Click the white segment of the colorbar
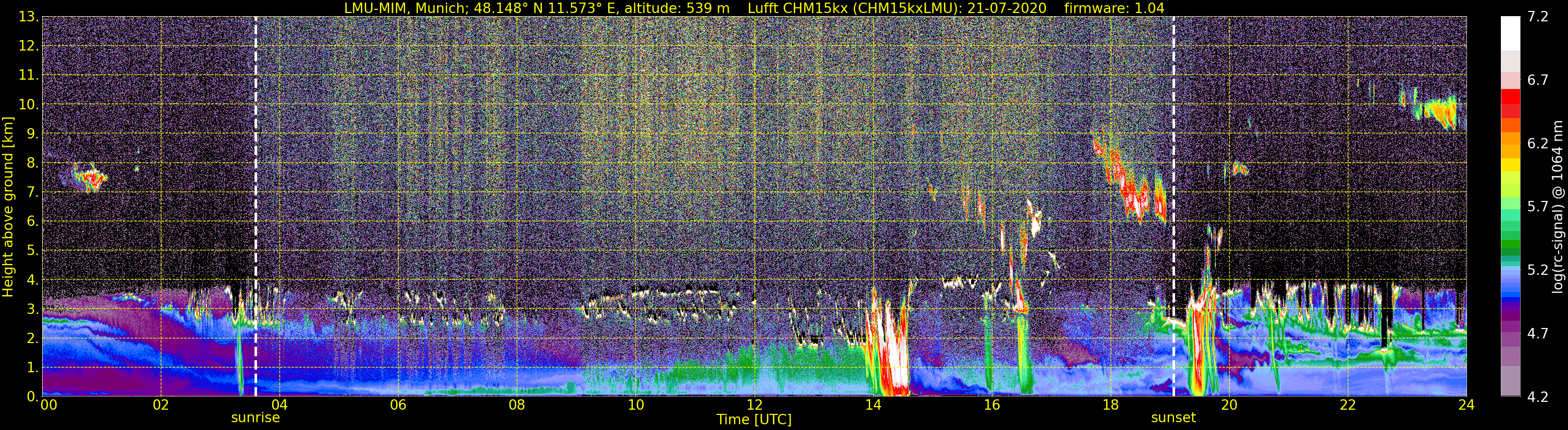Viewport: 1568px width, 430px height. point(1510,33)
